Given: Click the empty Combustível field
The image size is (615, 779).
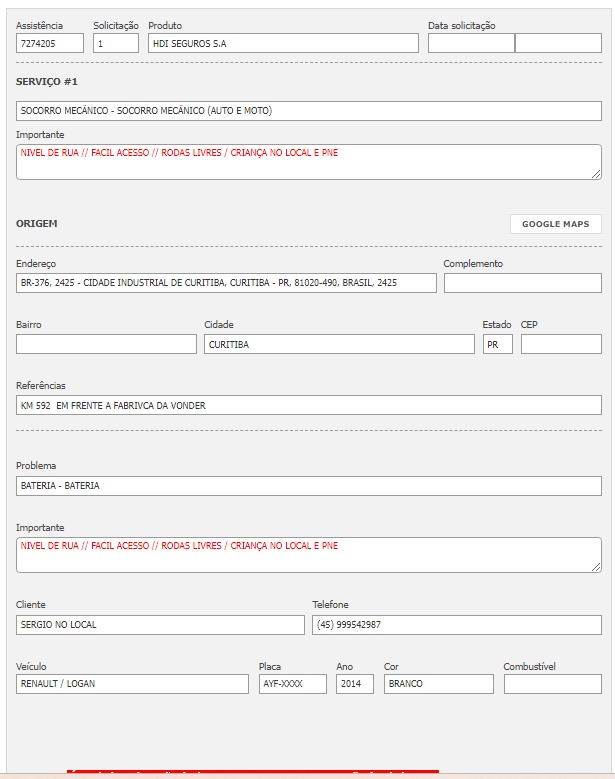Looking at the screenshot, I should pyautogui.click(x=553, y=684).
